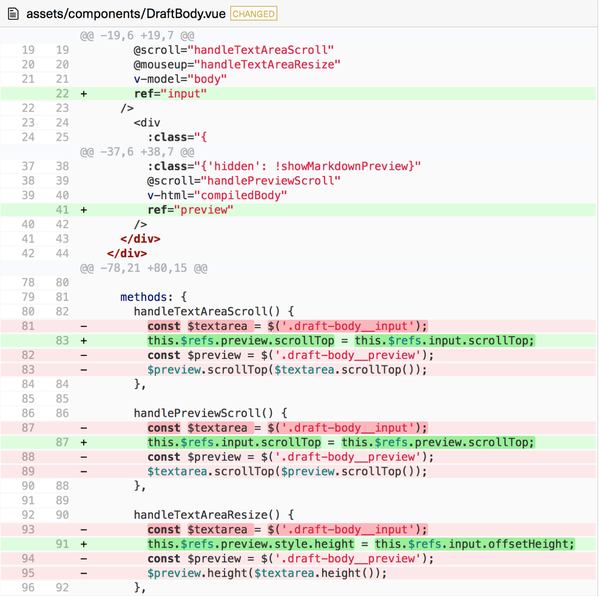Select the added line ref="preview"
Viewport: 600px width, 596px height.
[x=298, y=210]
